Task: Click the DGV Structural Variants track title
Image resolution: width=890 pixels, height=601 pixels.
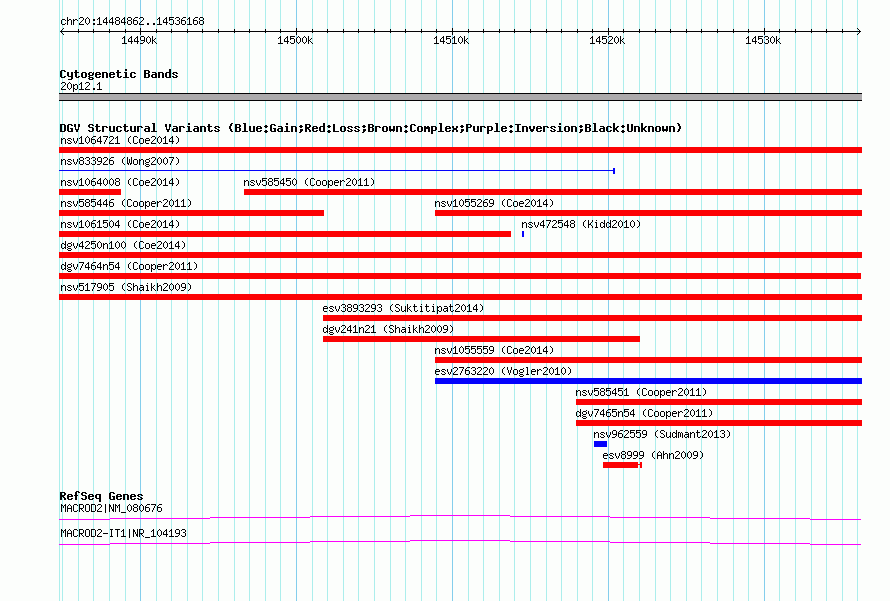Action: coord(370,128)
